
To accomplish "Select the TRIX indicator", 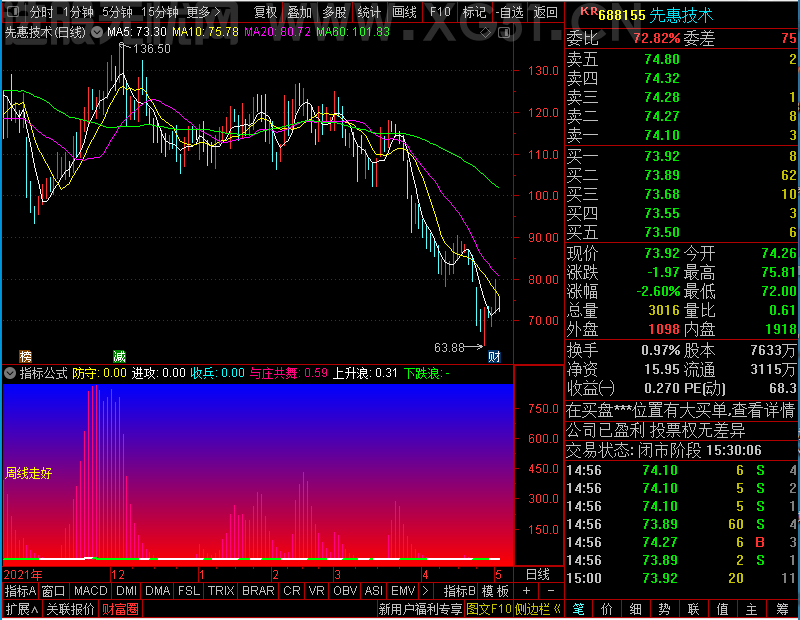I will 221,591.
